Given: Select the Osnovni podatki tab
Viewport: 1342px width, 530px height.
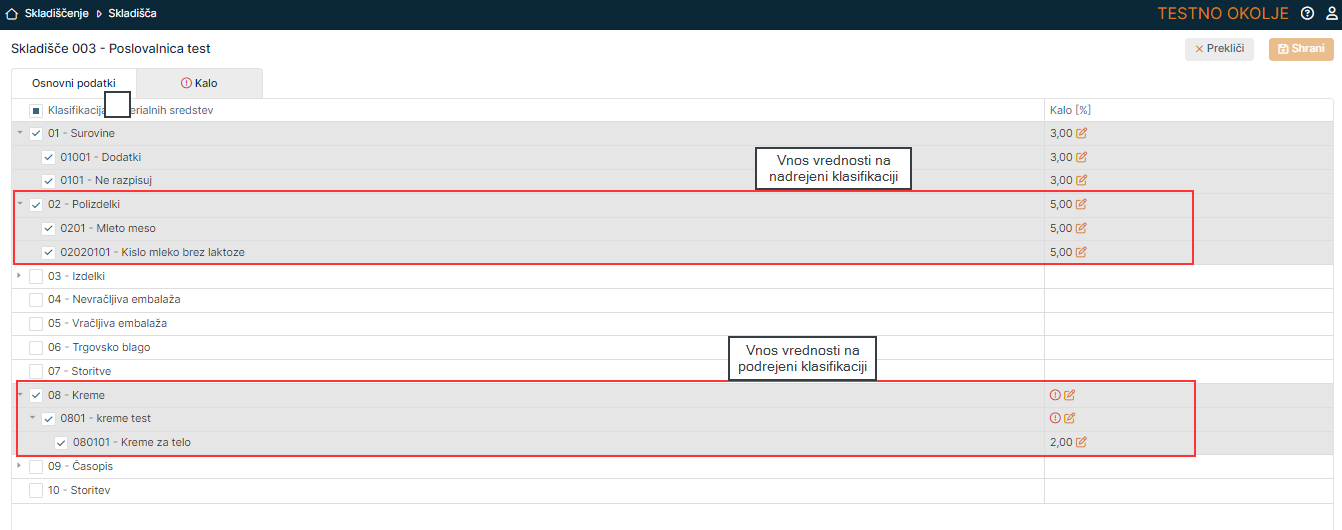Looking at the screenshot, I should coord(74,83).
